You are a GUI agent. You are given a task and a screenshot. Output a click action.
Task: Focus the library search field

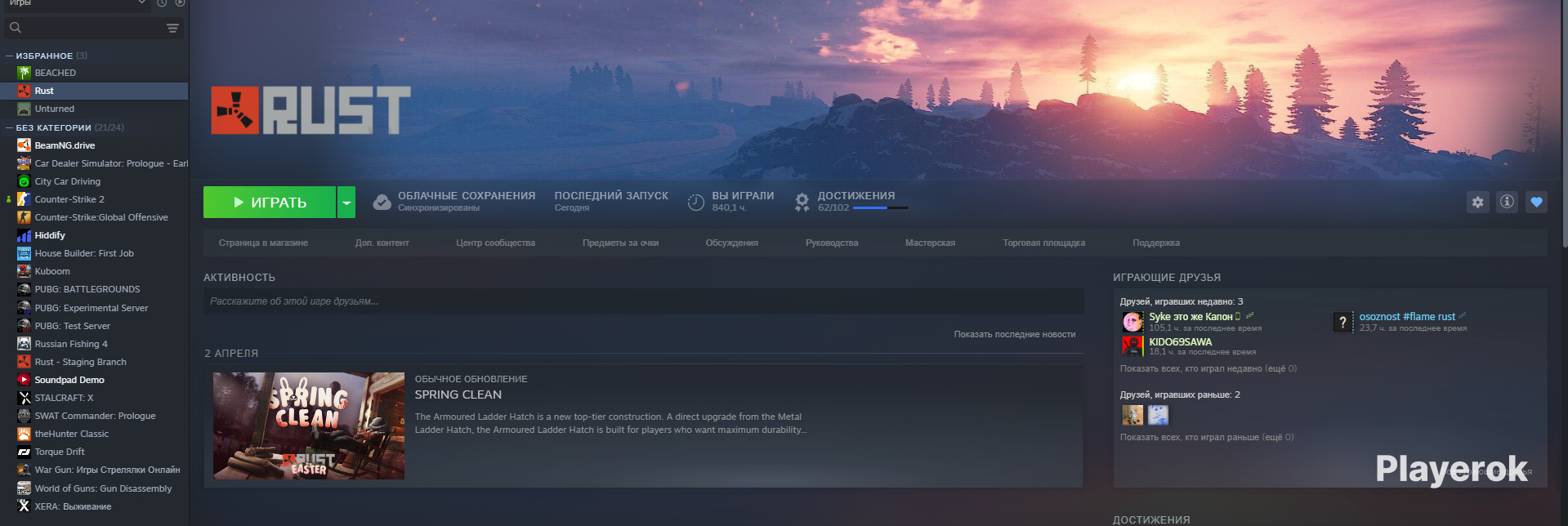(x=94, y=28)
